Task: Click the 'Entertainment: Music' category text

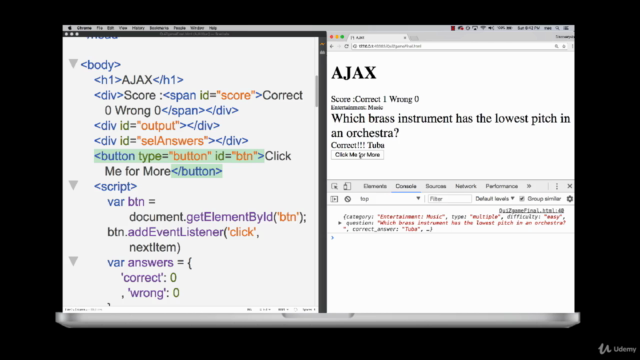Action: pyautogui.click(x=357, y=107)
